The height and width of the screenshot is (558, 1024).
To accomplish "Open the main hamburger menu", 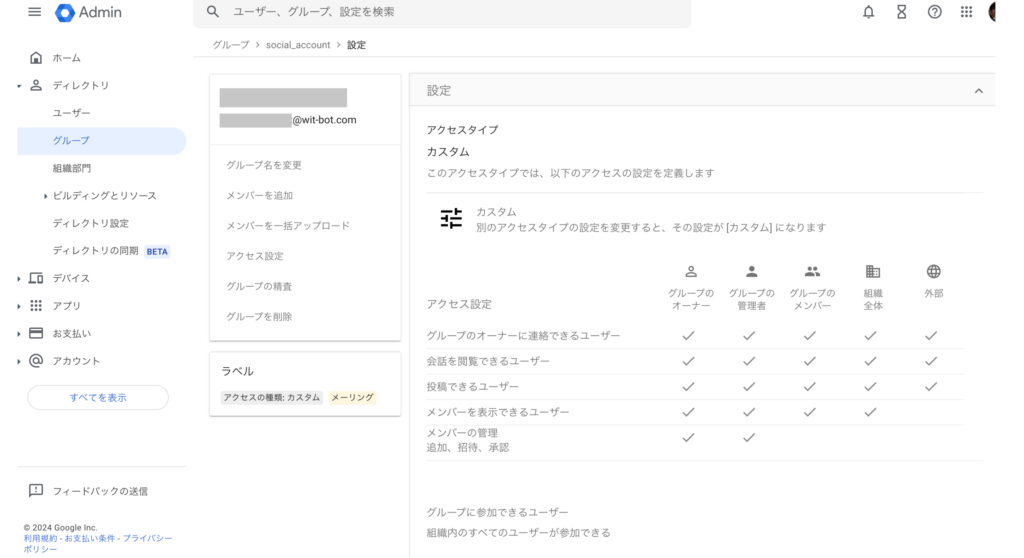I will (x=34, y=12).
